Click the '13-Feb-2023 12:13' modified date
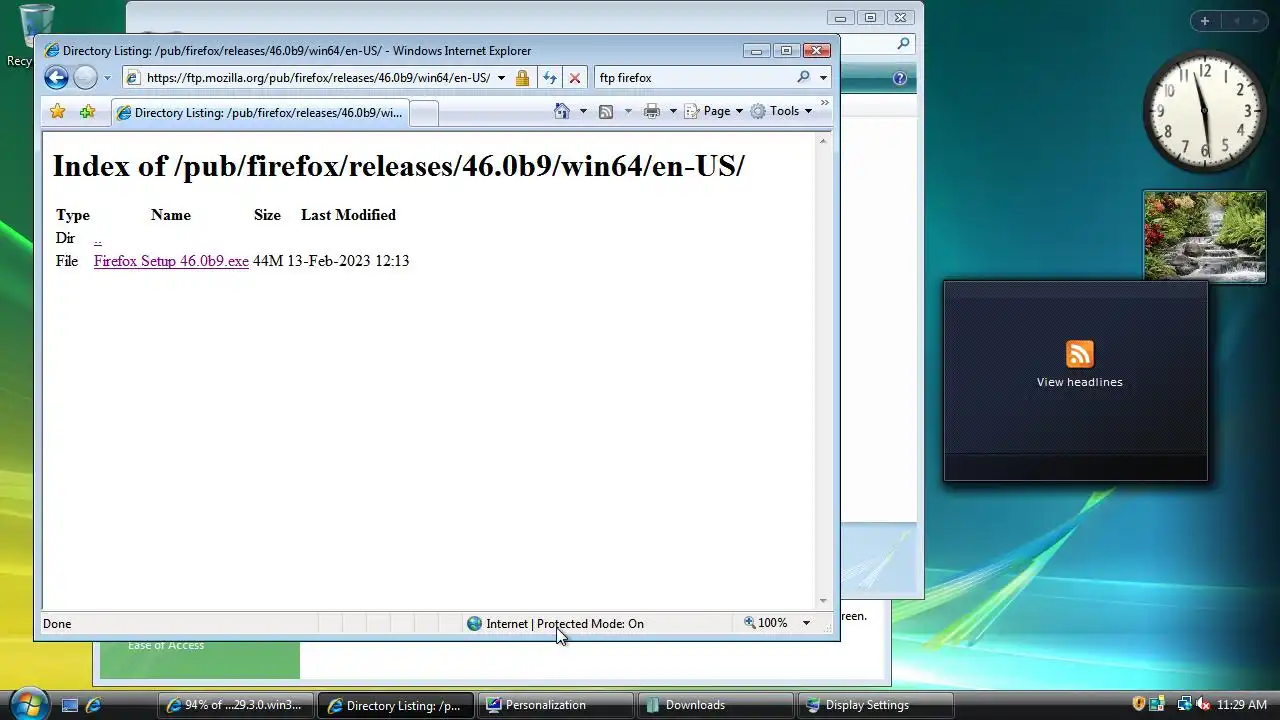This screenshot has width=1280, height=720. tap(348, 261)
